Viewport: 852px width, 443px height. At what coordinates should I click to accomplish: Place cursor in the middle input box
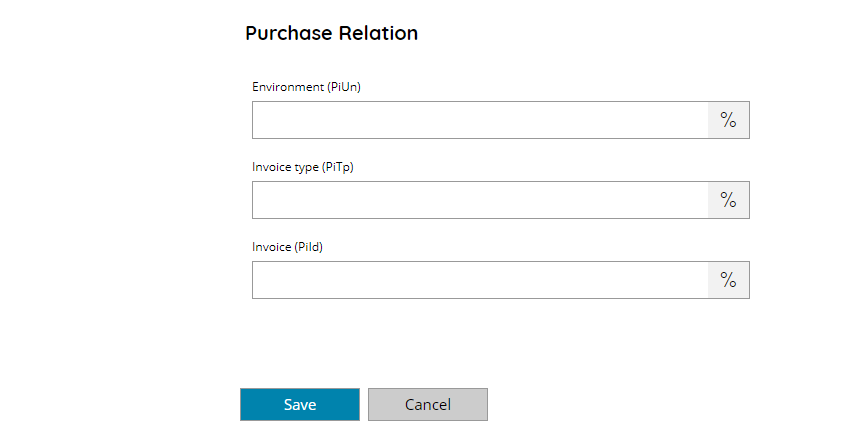point(480,200)
